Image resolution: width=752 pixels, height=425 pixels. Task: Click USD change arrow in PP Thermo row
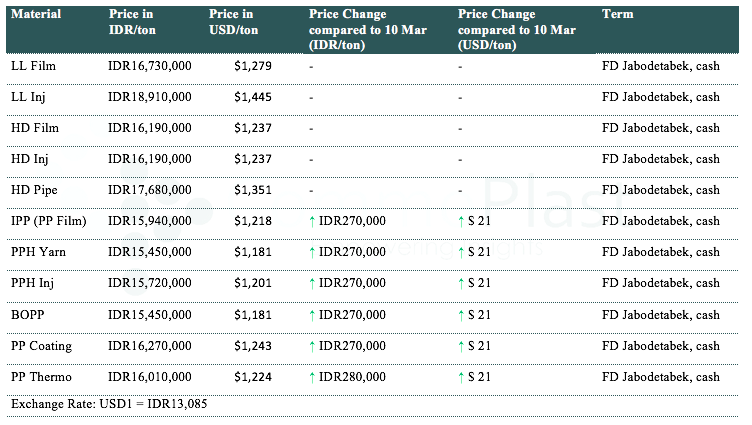click(461, 377)
